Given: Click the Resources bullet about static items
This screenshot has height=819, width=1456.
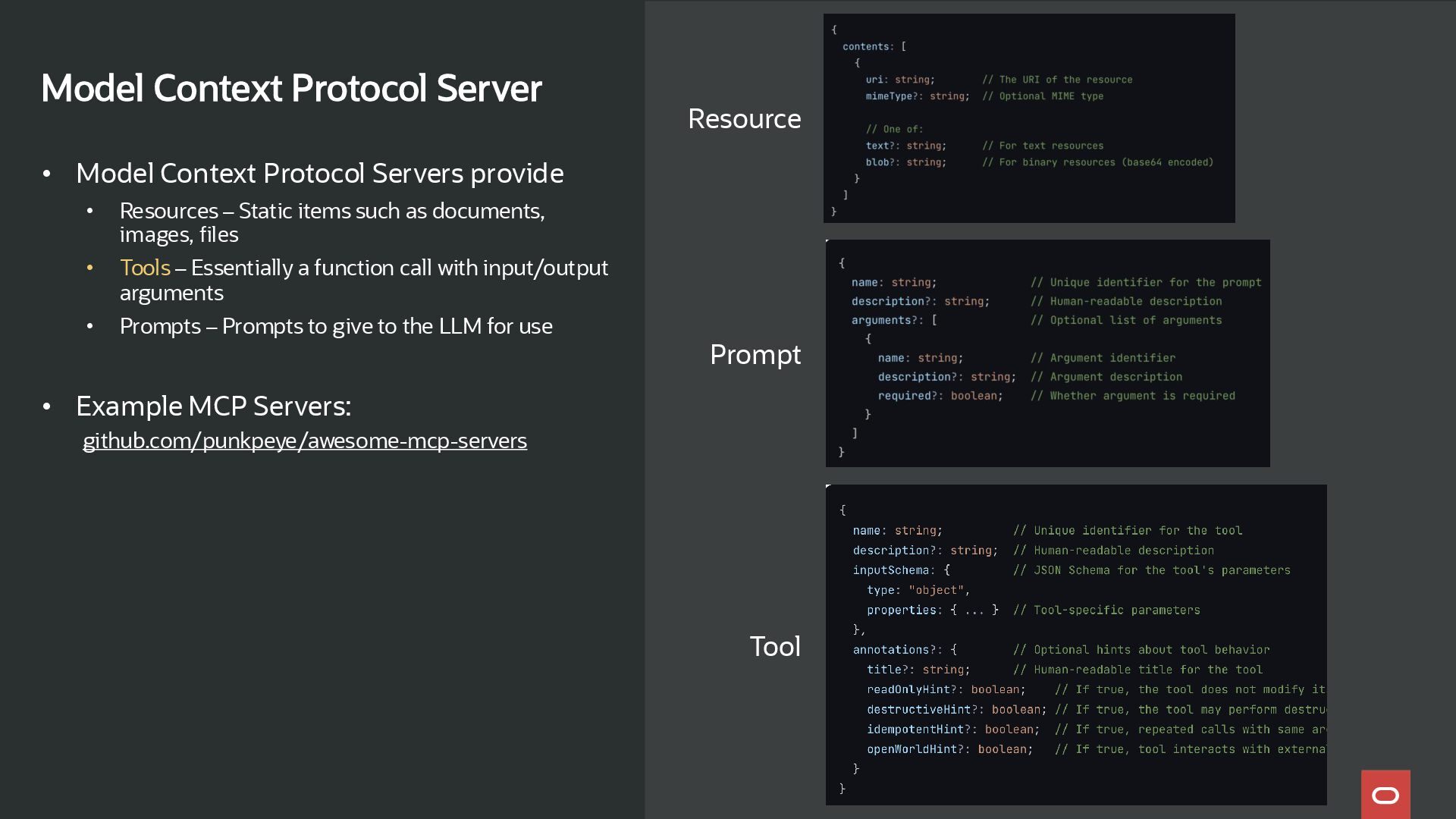Looking at the screenshot, I should pyautogui.click(x=331, y=222).
